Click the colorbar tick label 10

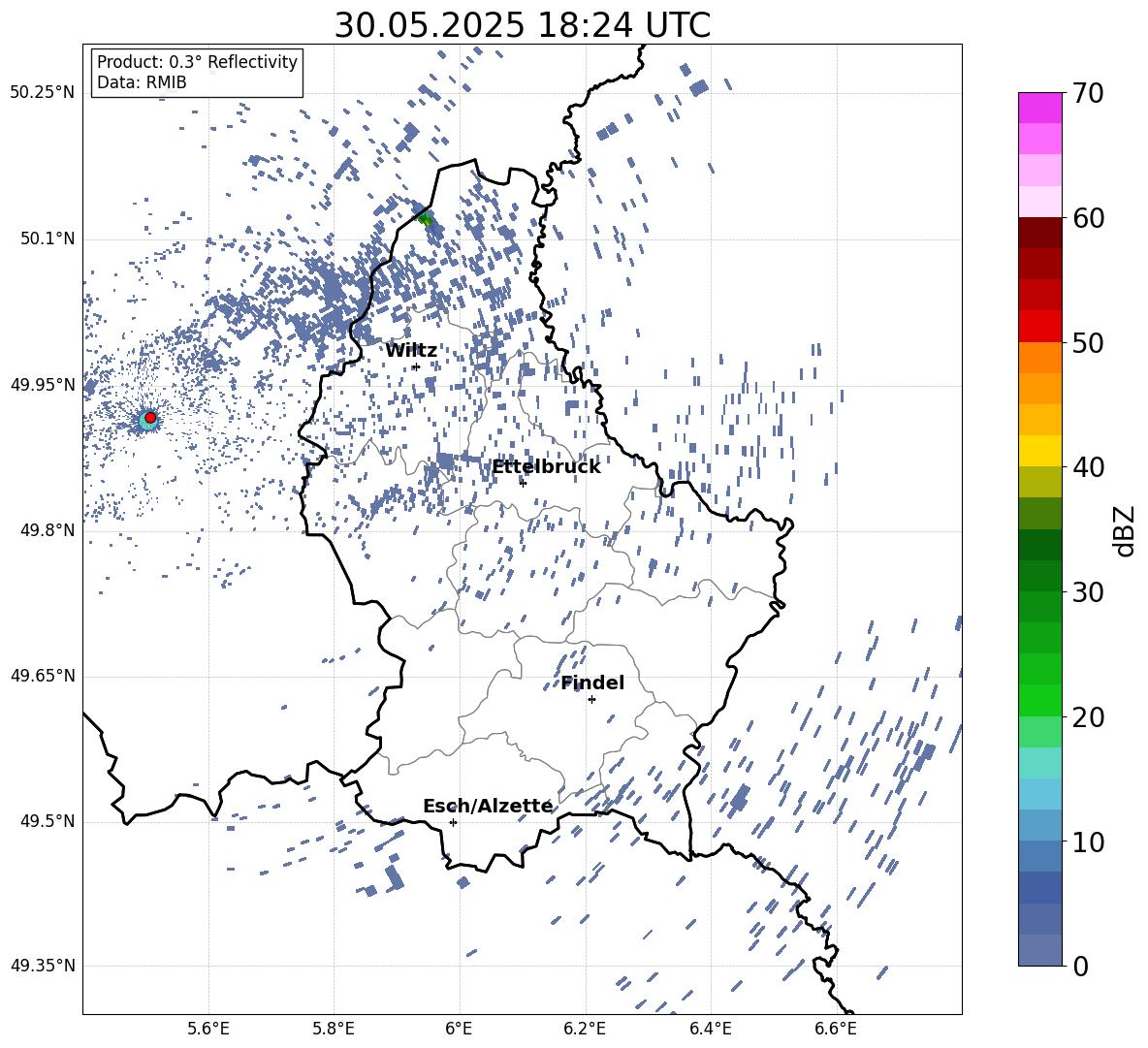tap(1088, 842)
